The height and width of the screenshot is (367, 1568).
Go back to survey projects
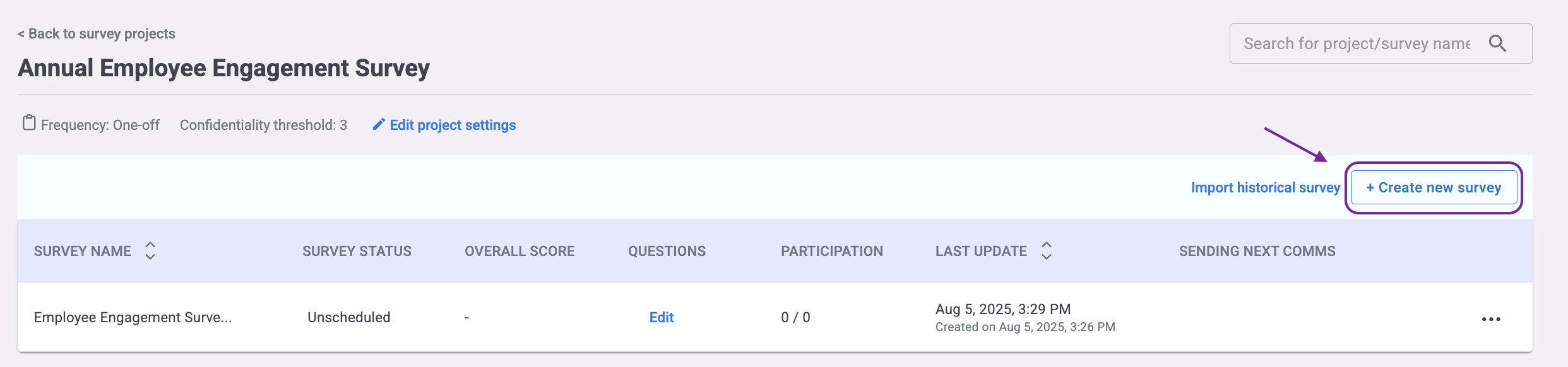[96, 33]
